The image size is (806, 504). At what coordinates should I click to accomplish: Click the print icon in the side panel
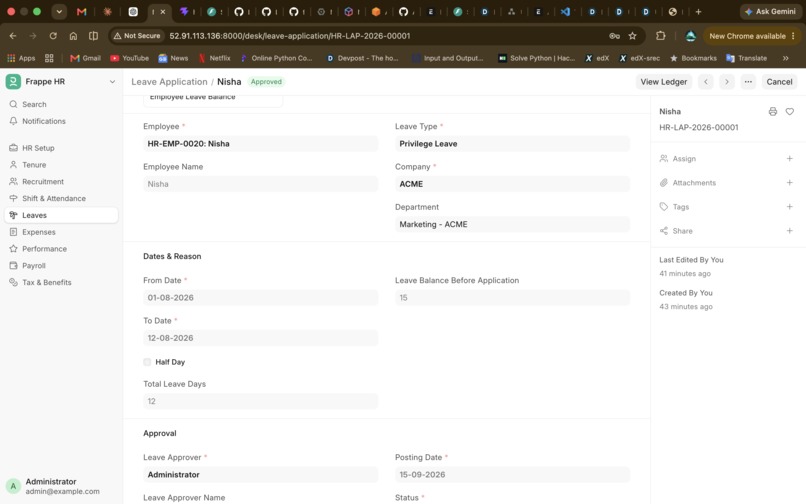pos(773,112)
